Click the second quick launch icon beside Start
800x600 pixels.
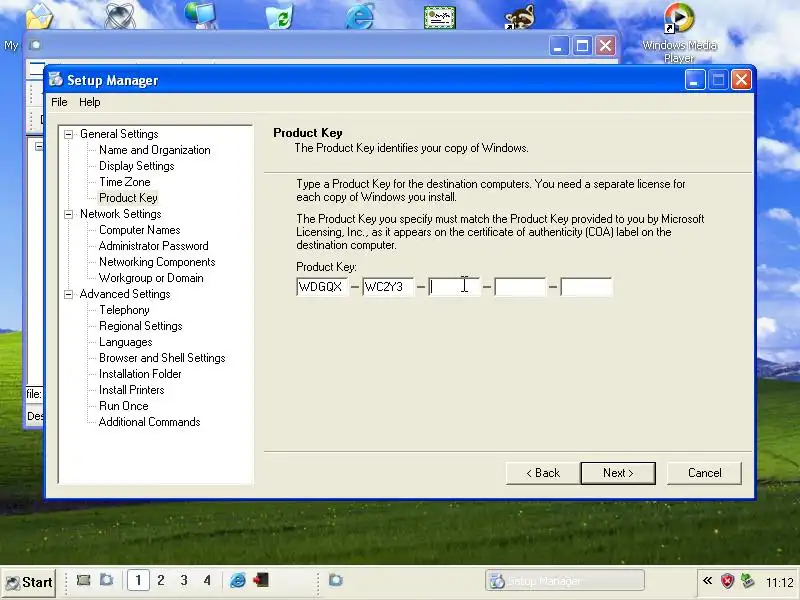(107, 580)
